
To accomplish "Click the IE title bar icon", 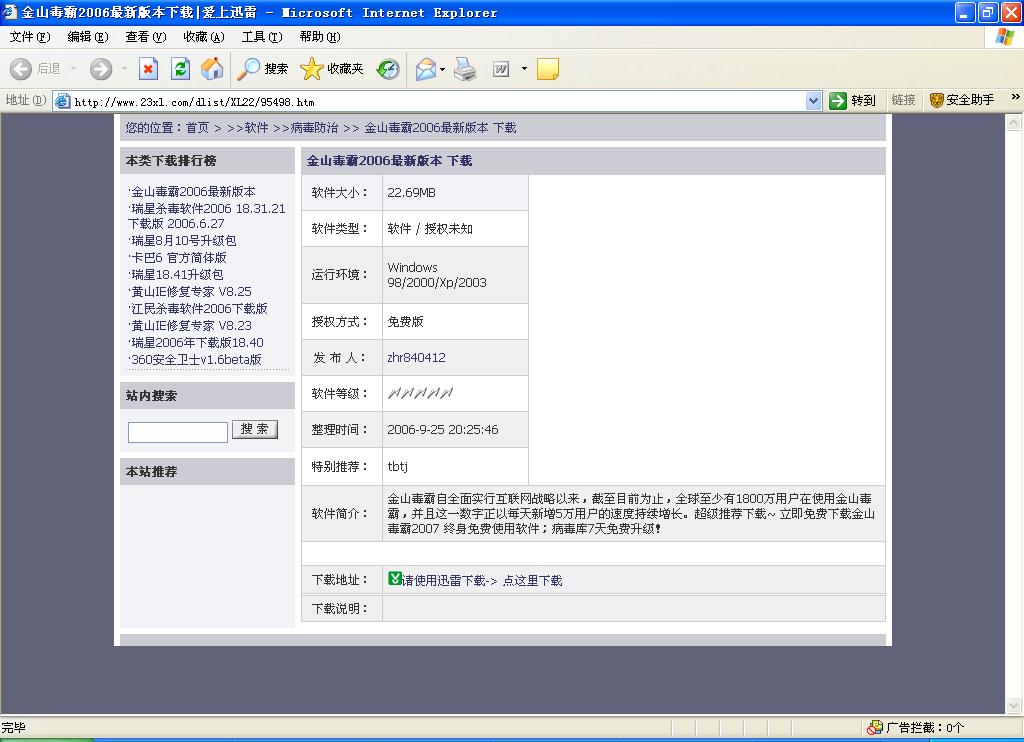I will coord(9,11).
